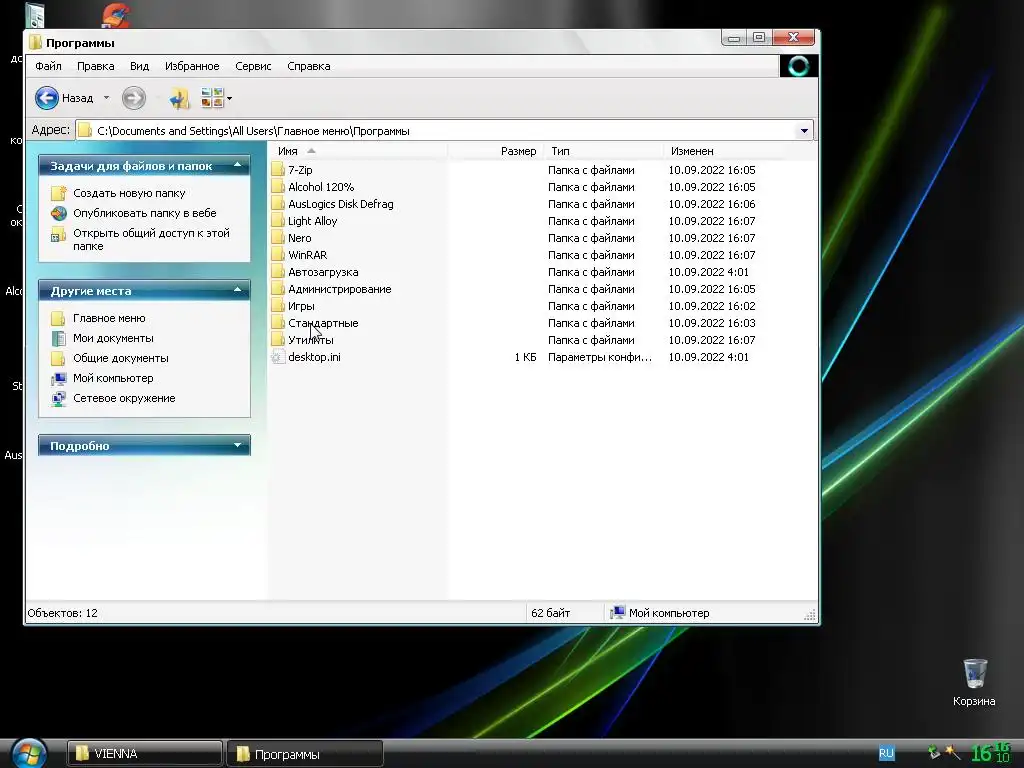Select the desktop.ini file name
This screenshot has height=768, width=1024.
(x=314, y=357)
